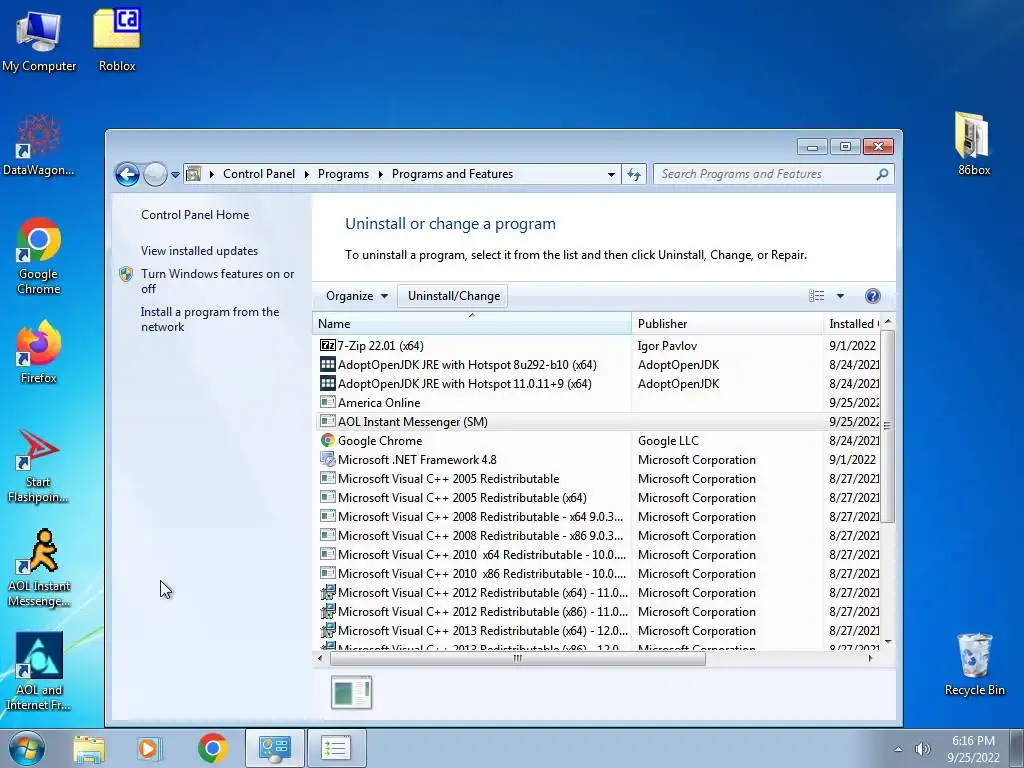The height and width of the screenshot is (768, 1024).
Task: Open the recent pages dropdown arrow
Action: (175, 175)
